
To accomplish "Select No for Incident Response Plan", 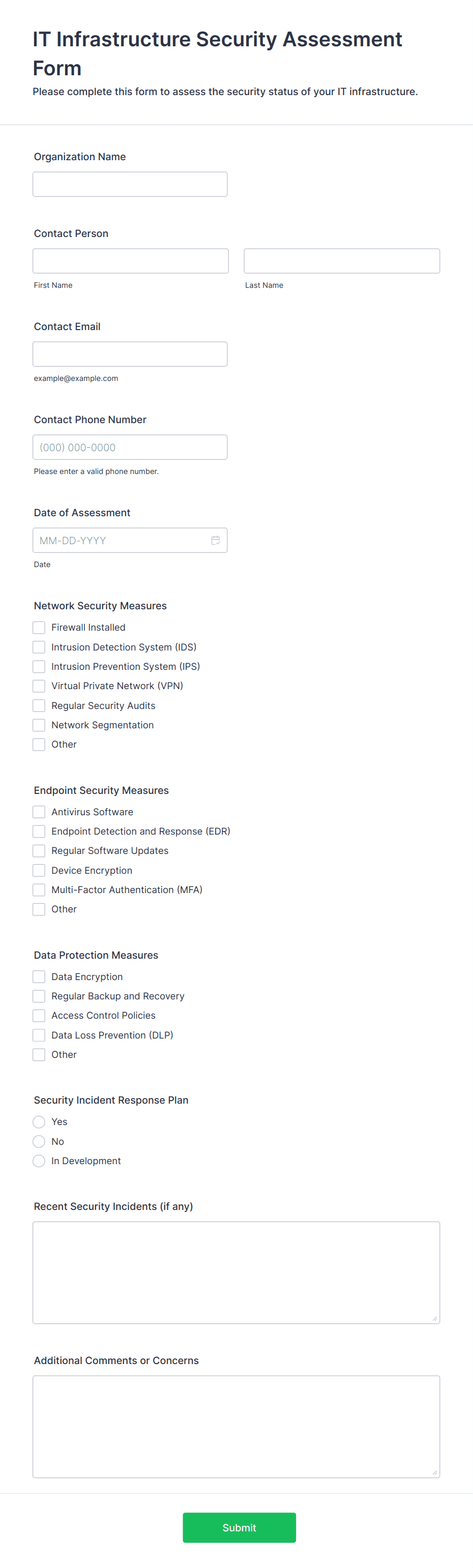I will pyautogui.click(x=39, y=1141).
